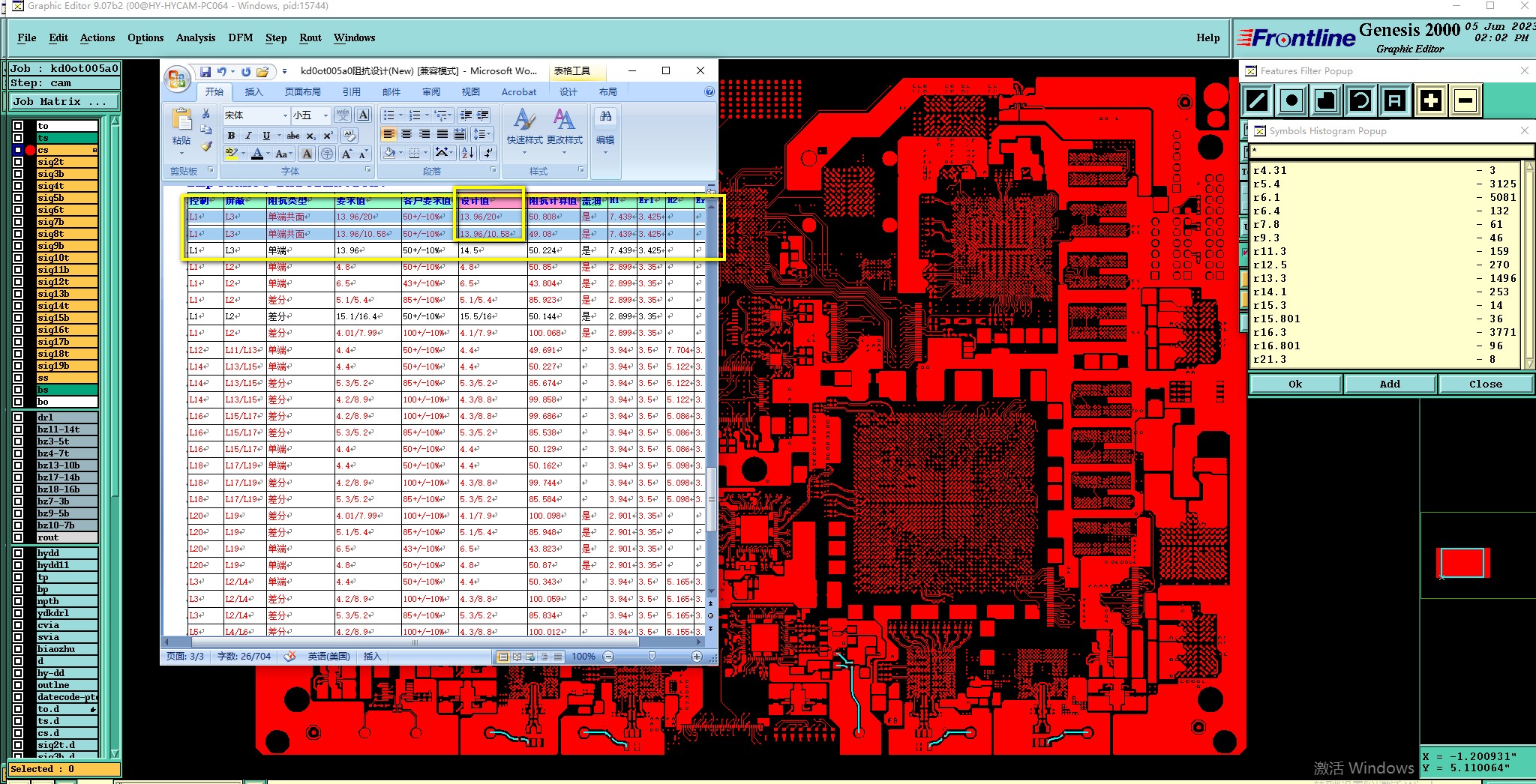1536x784 pixels.
Task: Open the Genesis Analysis menu
Action: (196, 37)
